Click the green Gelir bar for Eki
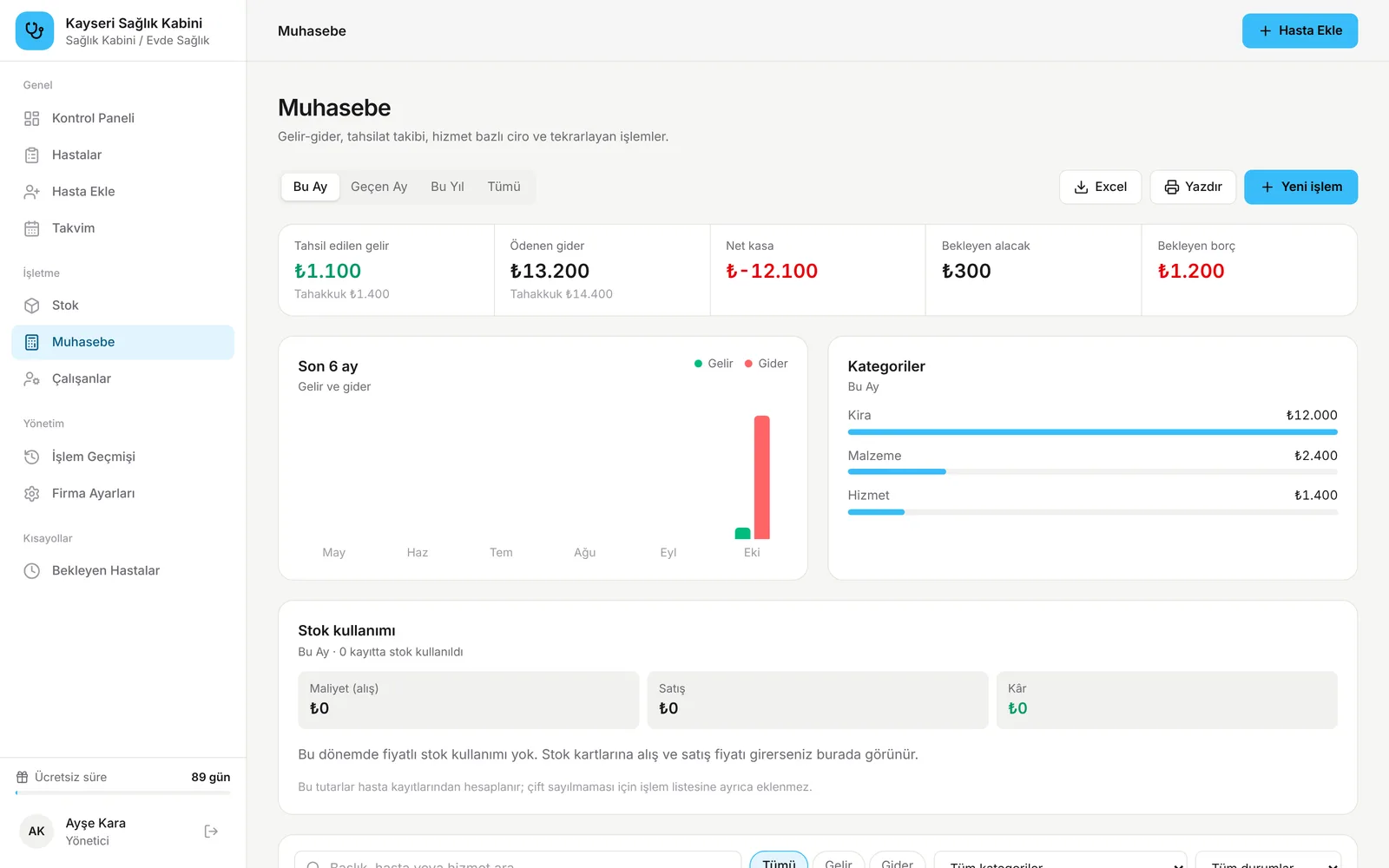The height and width of the screenshot is (868, 1389). point(742,533)
